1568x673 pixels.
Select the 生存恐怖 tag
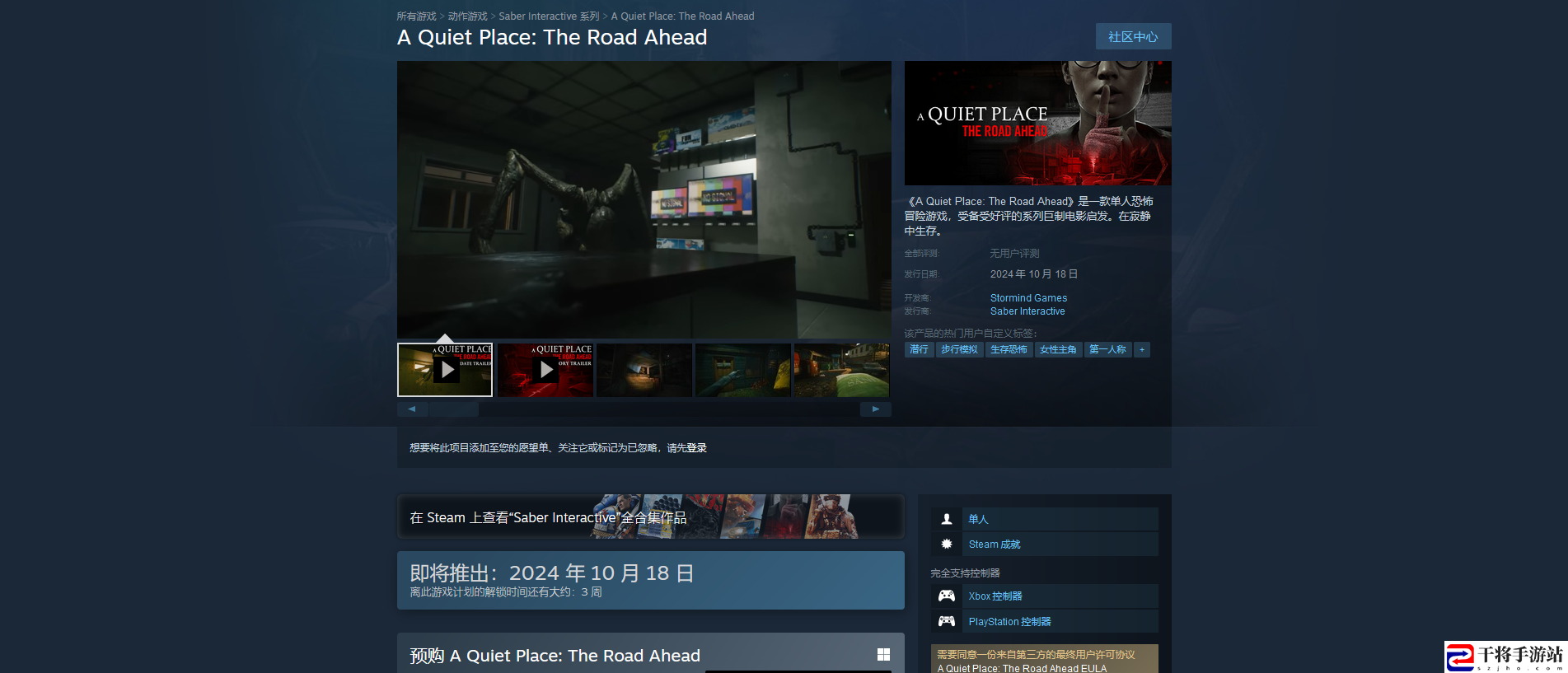tap(1009, 350)
